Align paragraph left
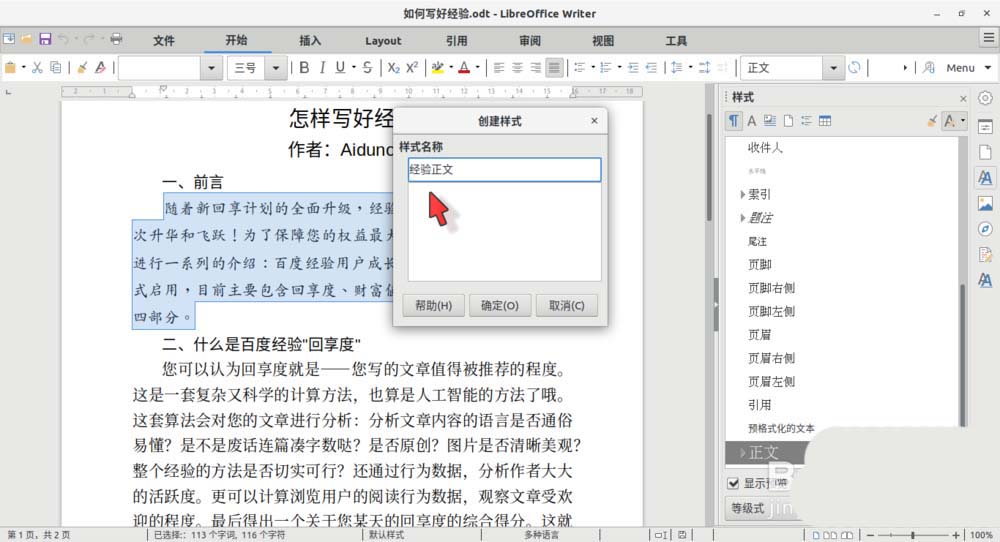This screenshot has width=1000, height=542. [x=499, y=68]
